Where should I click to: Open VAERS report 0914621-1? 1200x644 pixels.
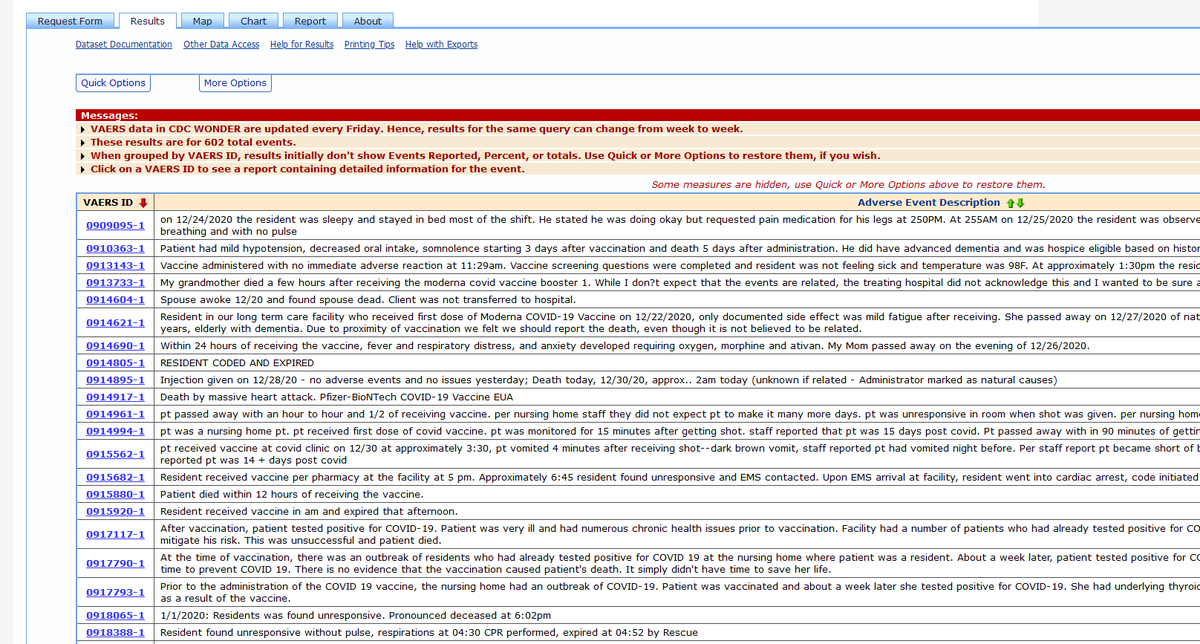click(x=115, y=323)
